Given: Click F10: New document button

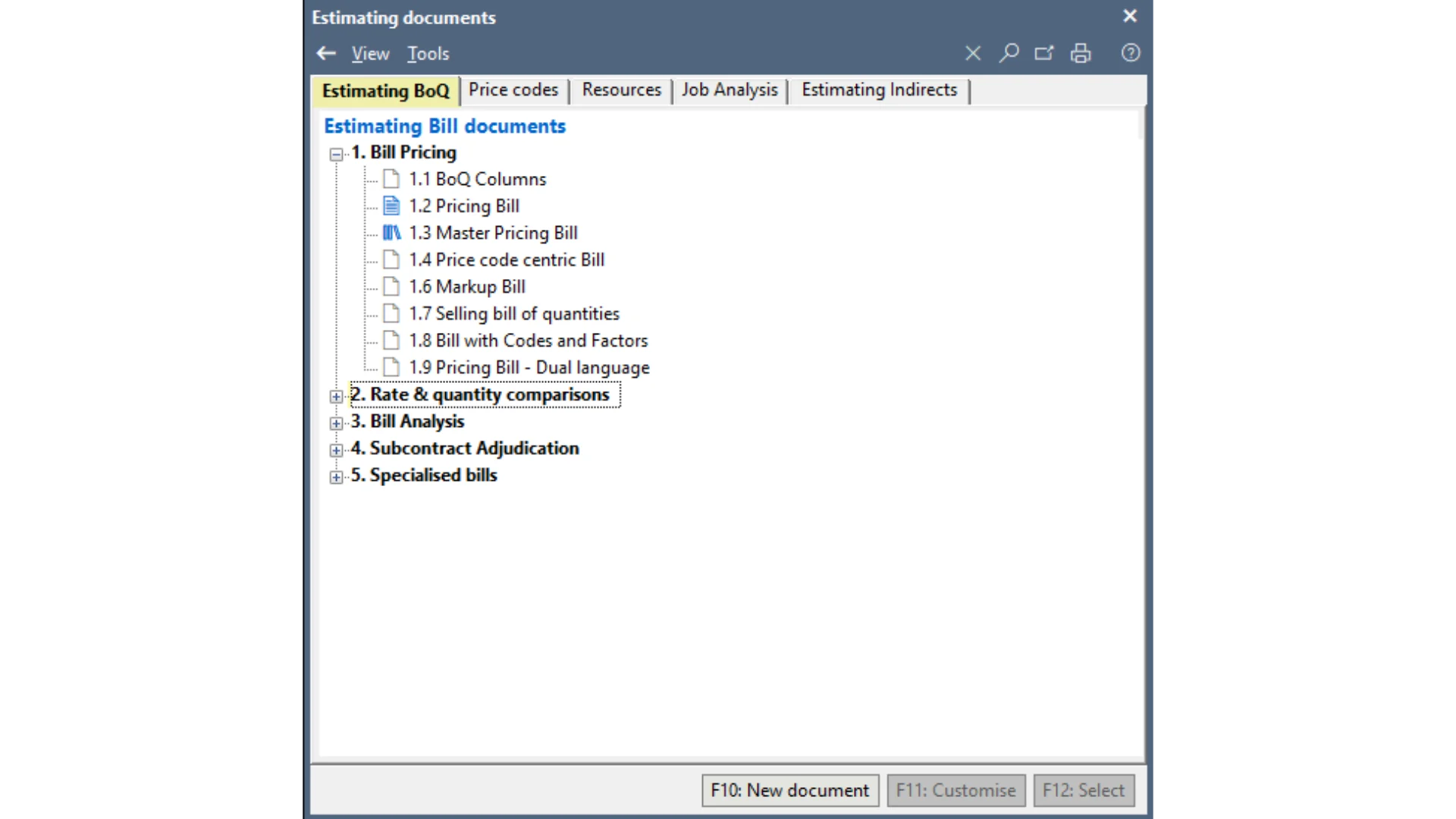Looking at the screenshot, I should pyautogui.click(x=790, y=790).
